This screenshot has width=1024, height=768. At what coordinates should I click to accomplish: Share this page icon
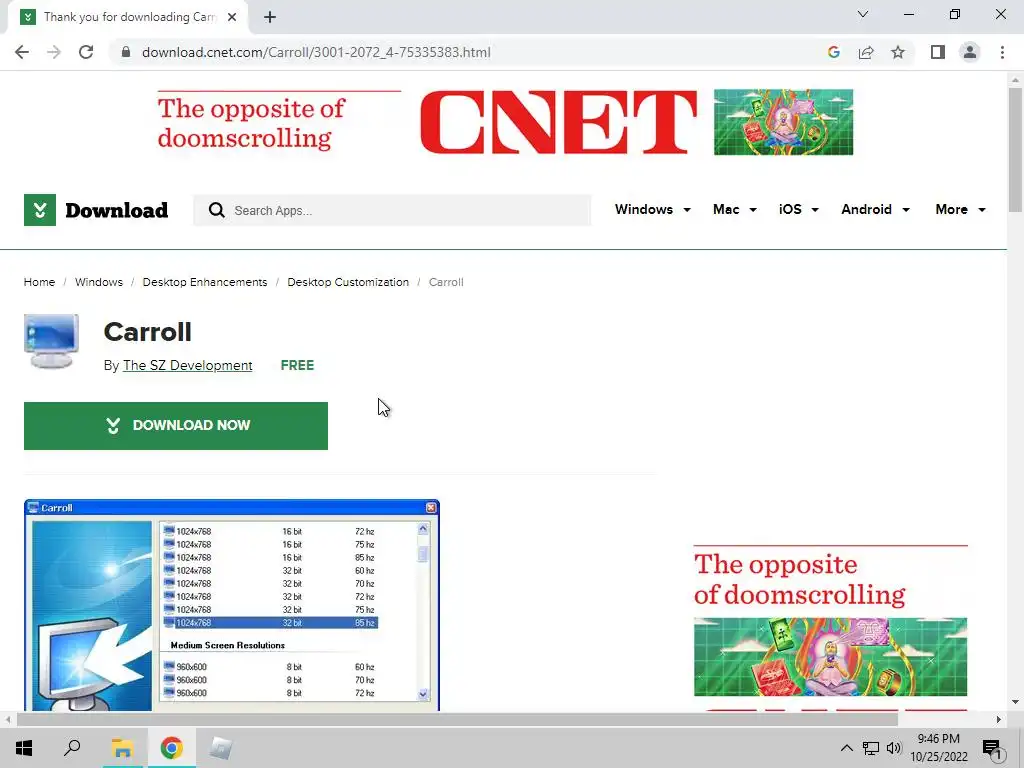point(866,52)
